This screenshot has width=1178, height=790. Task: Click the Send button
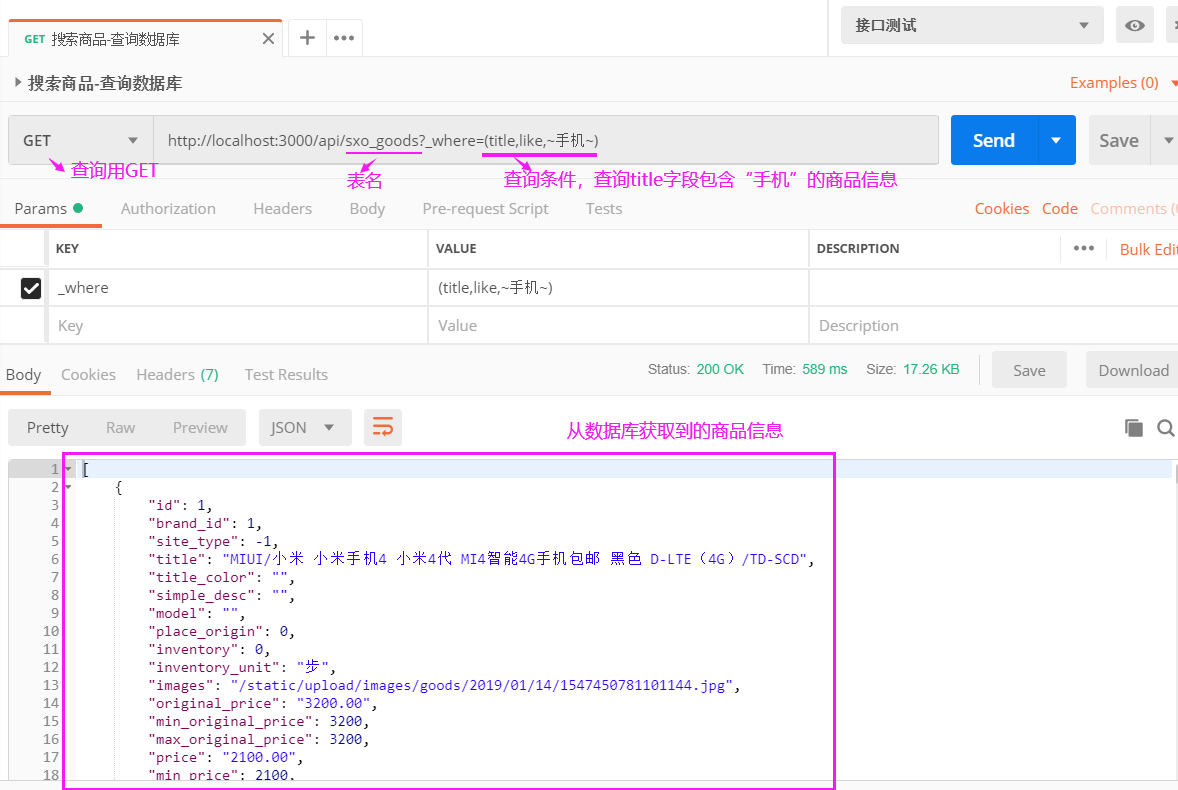coord(993,140)
